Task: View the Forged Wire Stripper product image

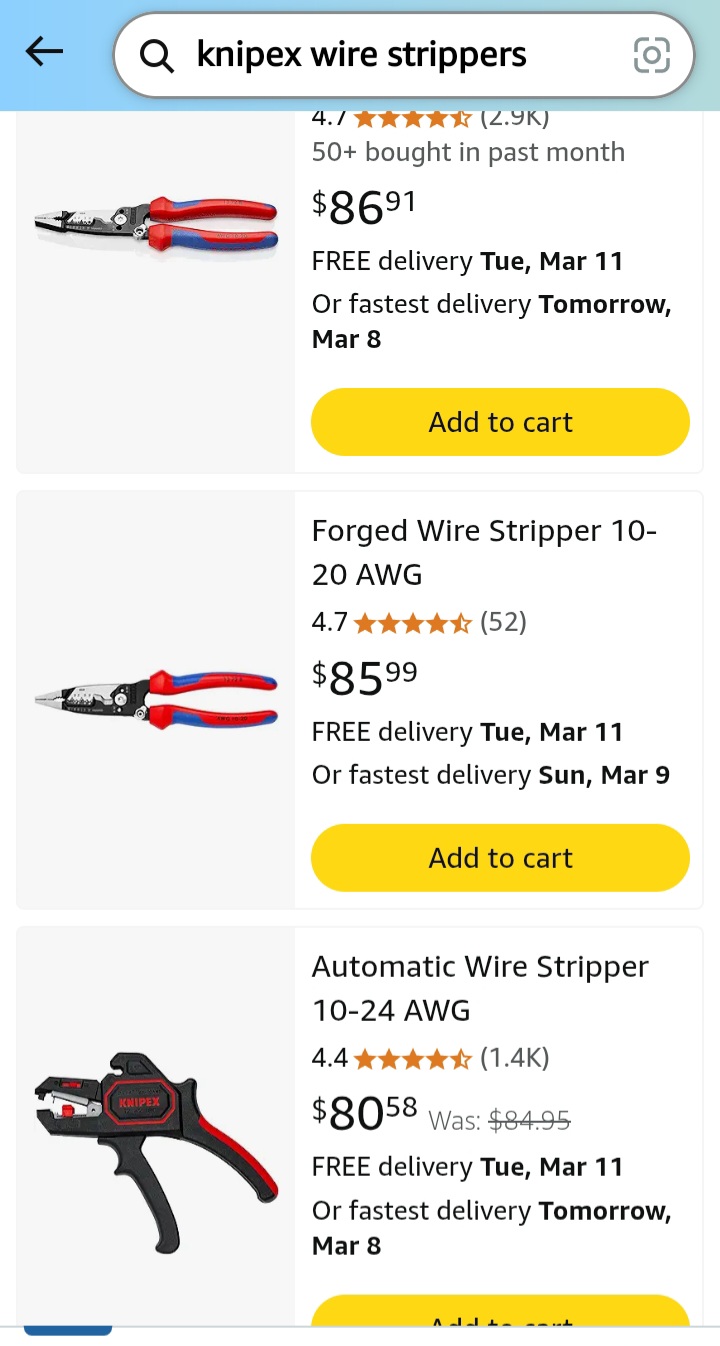Action: (x=156, y=699)
